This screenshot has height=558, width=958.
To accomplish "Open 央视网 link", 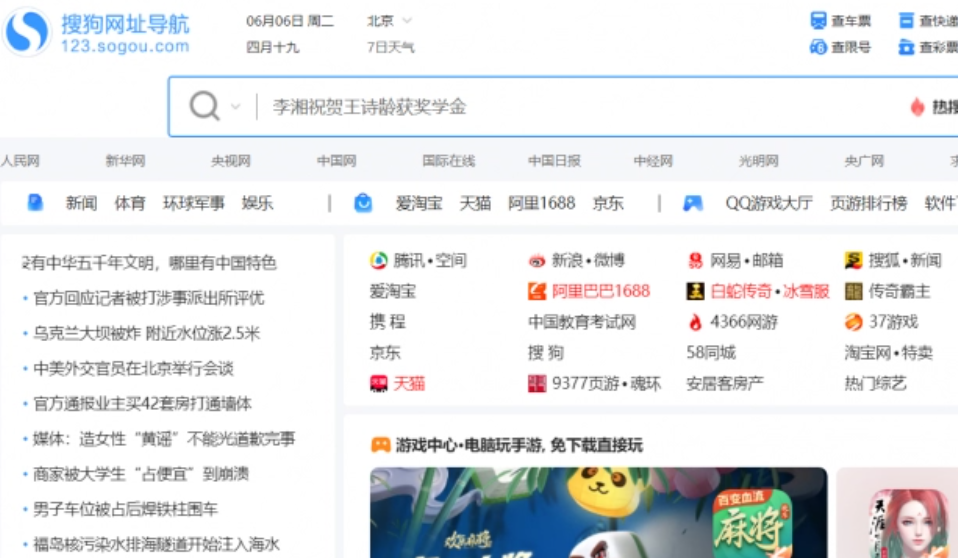I will 231,161.
